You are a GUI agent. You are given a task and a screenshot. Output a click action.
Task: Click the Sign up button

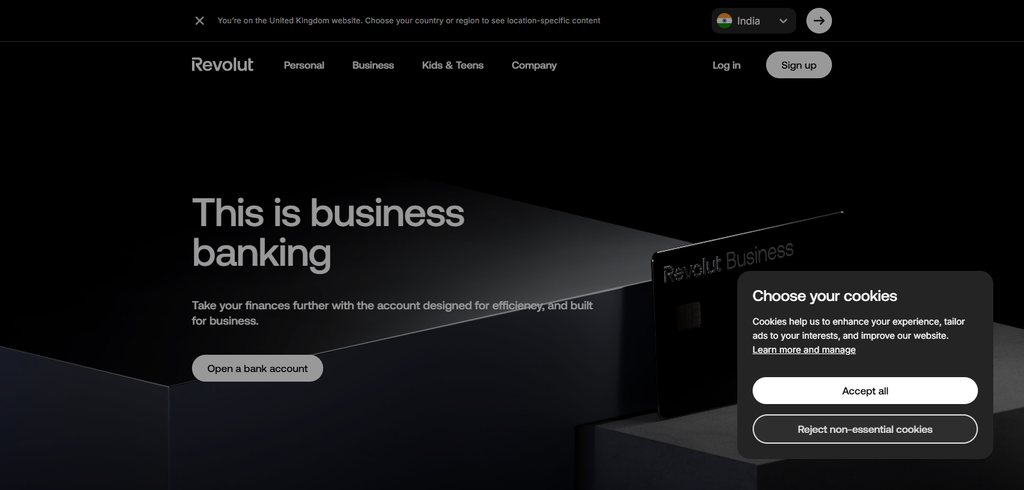point(799,65)
